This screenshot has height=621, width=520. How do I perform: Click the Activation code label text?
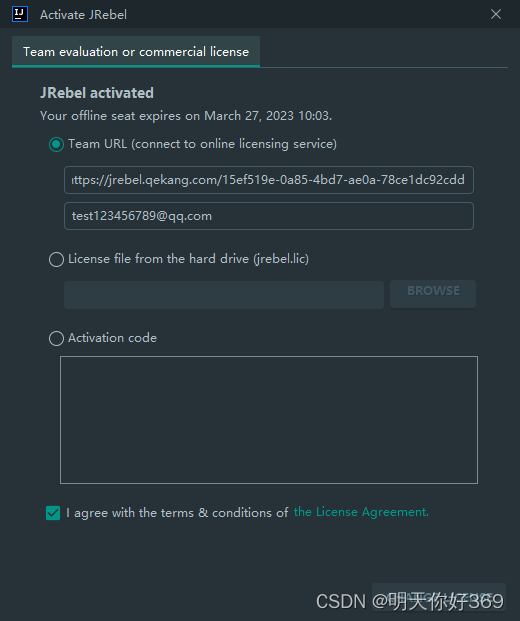(112, 338)
